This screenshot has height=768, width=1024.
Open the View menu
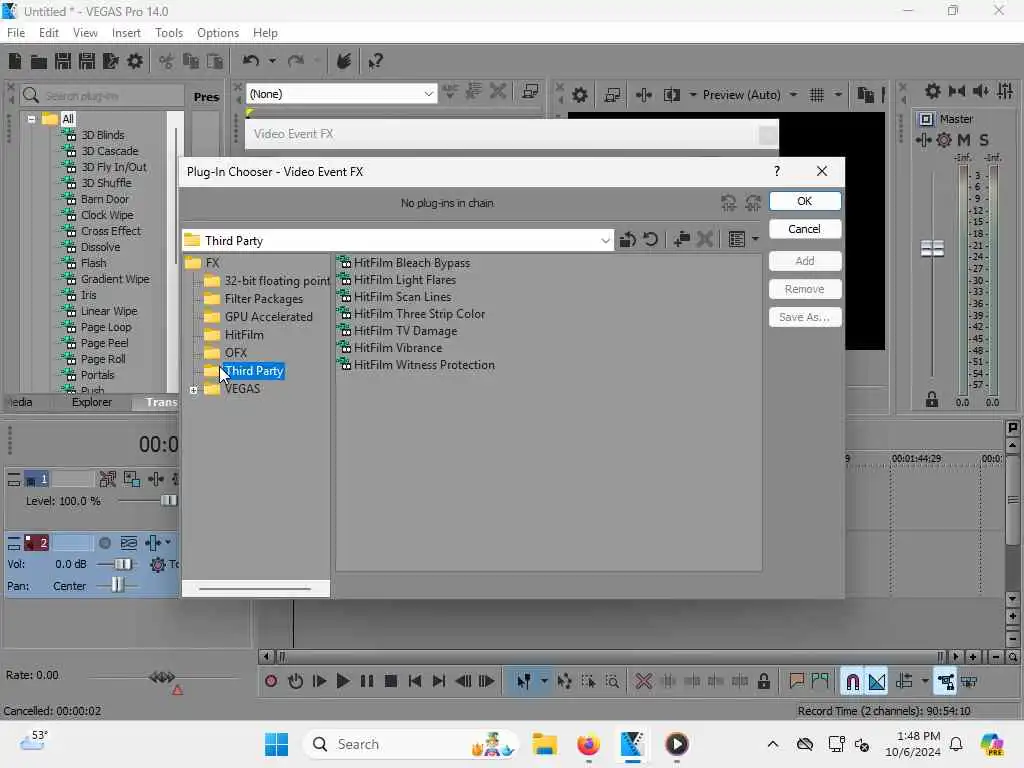[x=85, y=33]
